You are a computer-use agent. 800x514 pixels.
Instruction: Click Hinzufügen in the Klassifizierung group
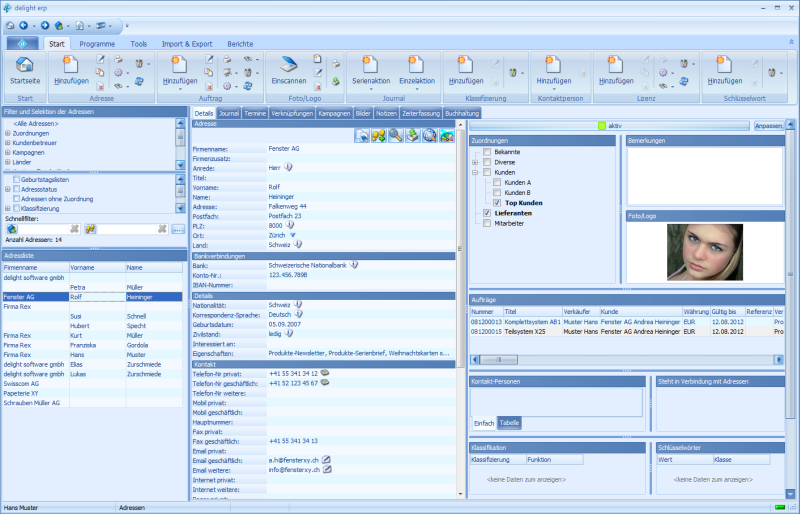pyautogui.click(x=466, y=70)
